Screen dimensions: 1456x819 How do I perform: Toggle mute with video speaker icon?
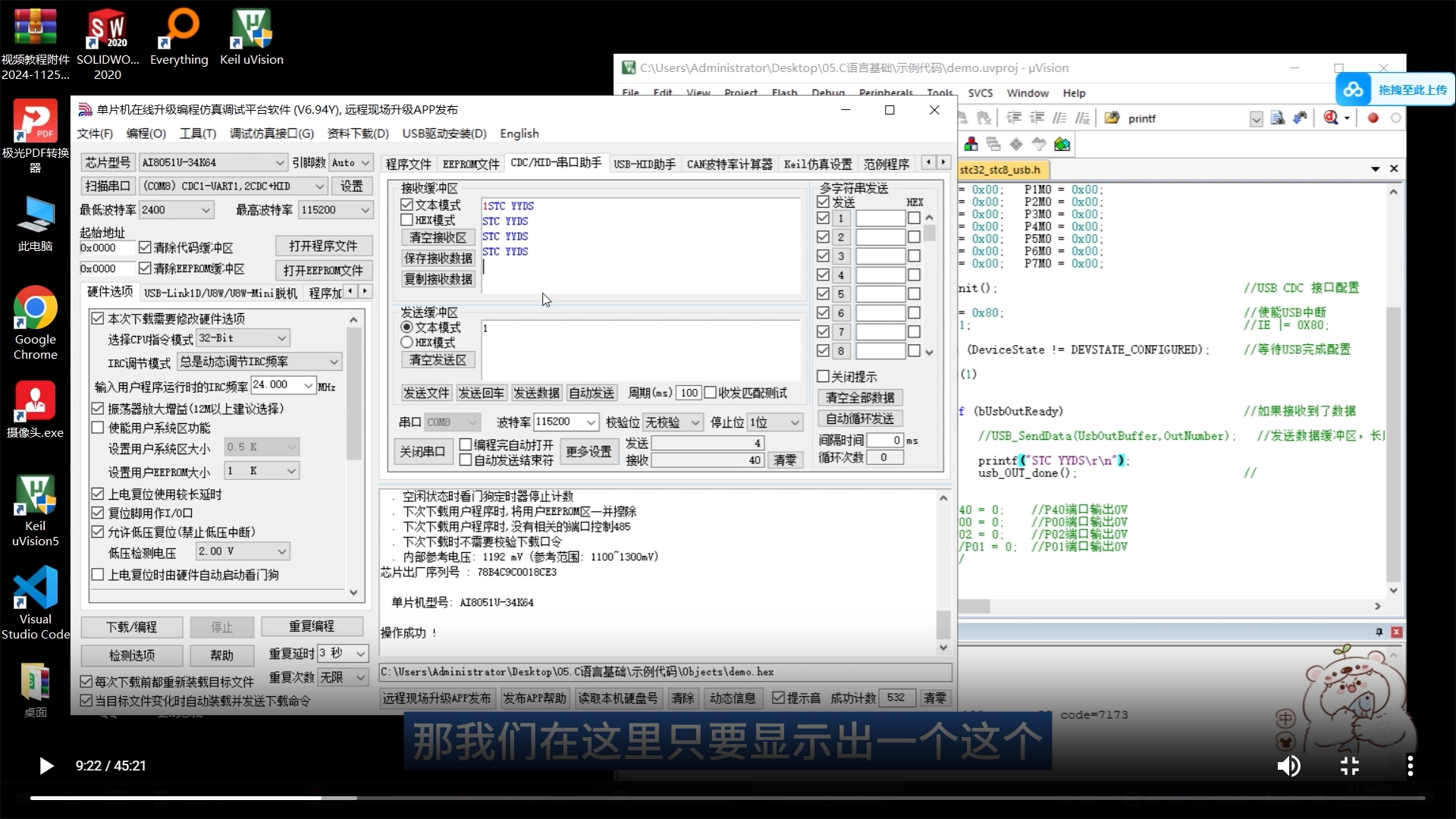click(x=1288, y=766)
